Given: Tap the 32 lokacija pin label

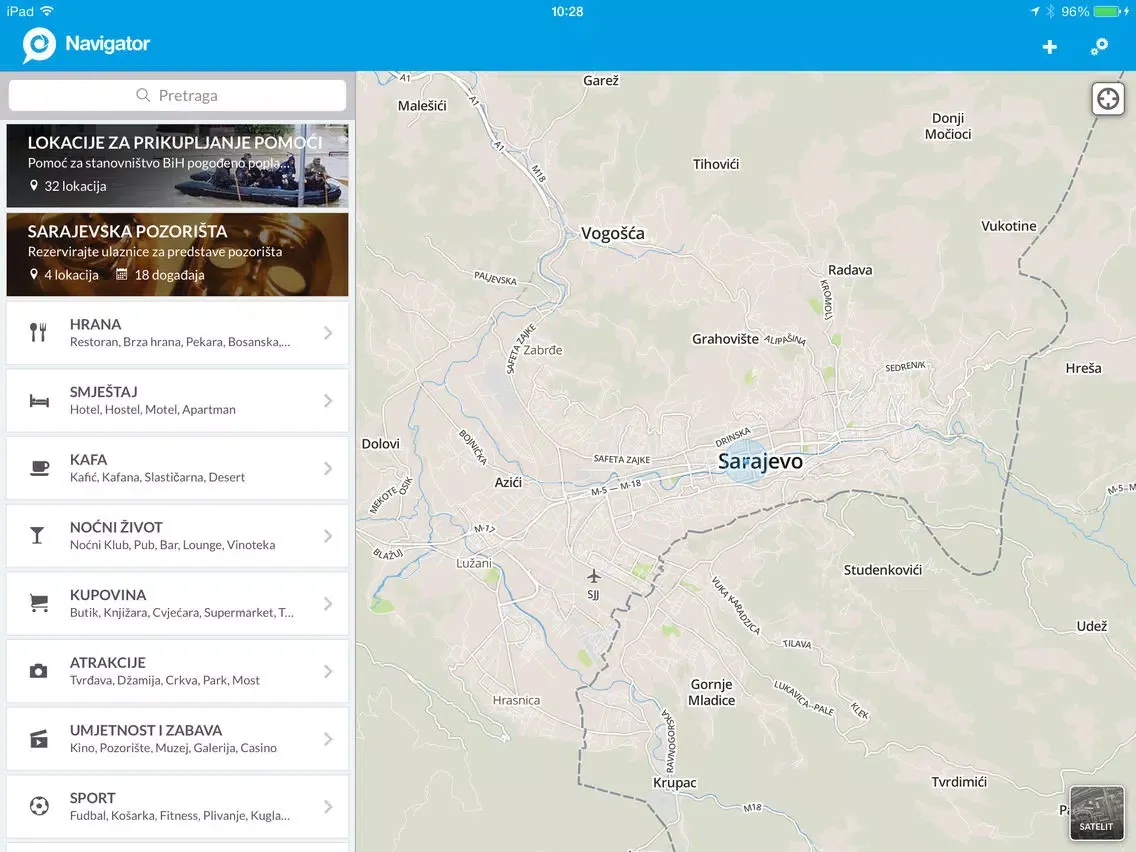Looking at the screenshot, I should (68, 186).
